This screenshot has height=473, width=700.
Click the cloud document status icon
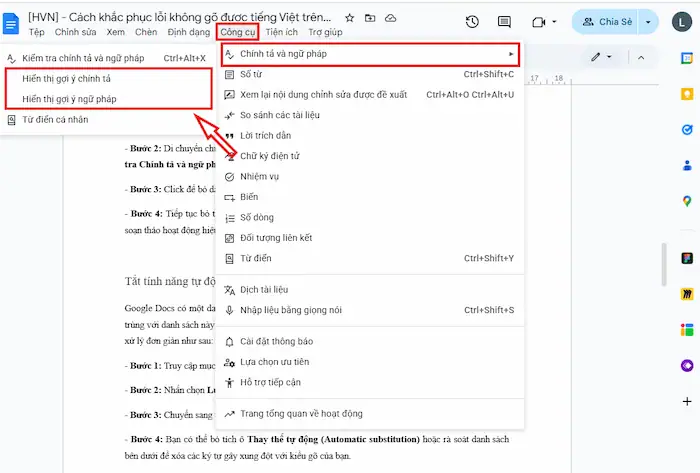[390, 18]
